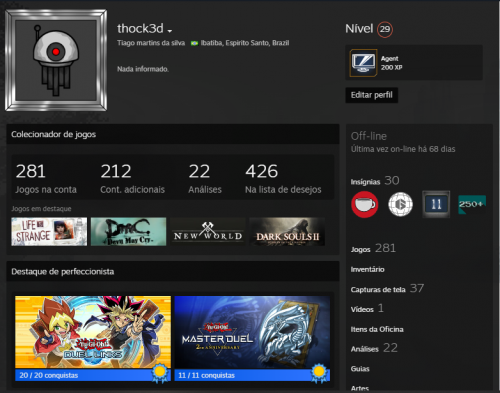Select the New World game thumbnail
500x393 pixels.
click(208, 232)
